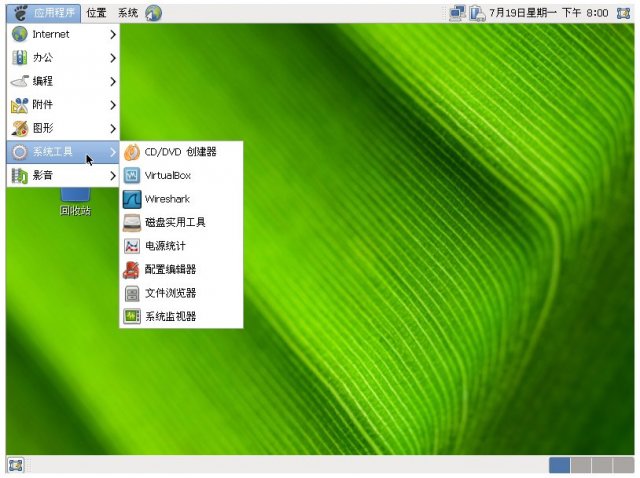Click the show desktop button in bottom panel
The height and width of the screenshot is (478, 640).
(15, 465)
